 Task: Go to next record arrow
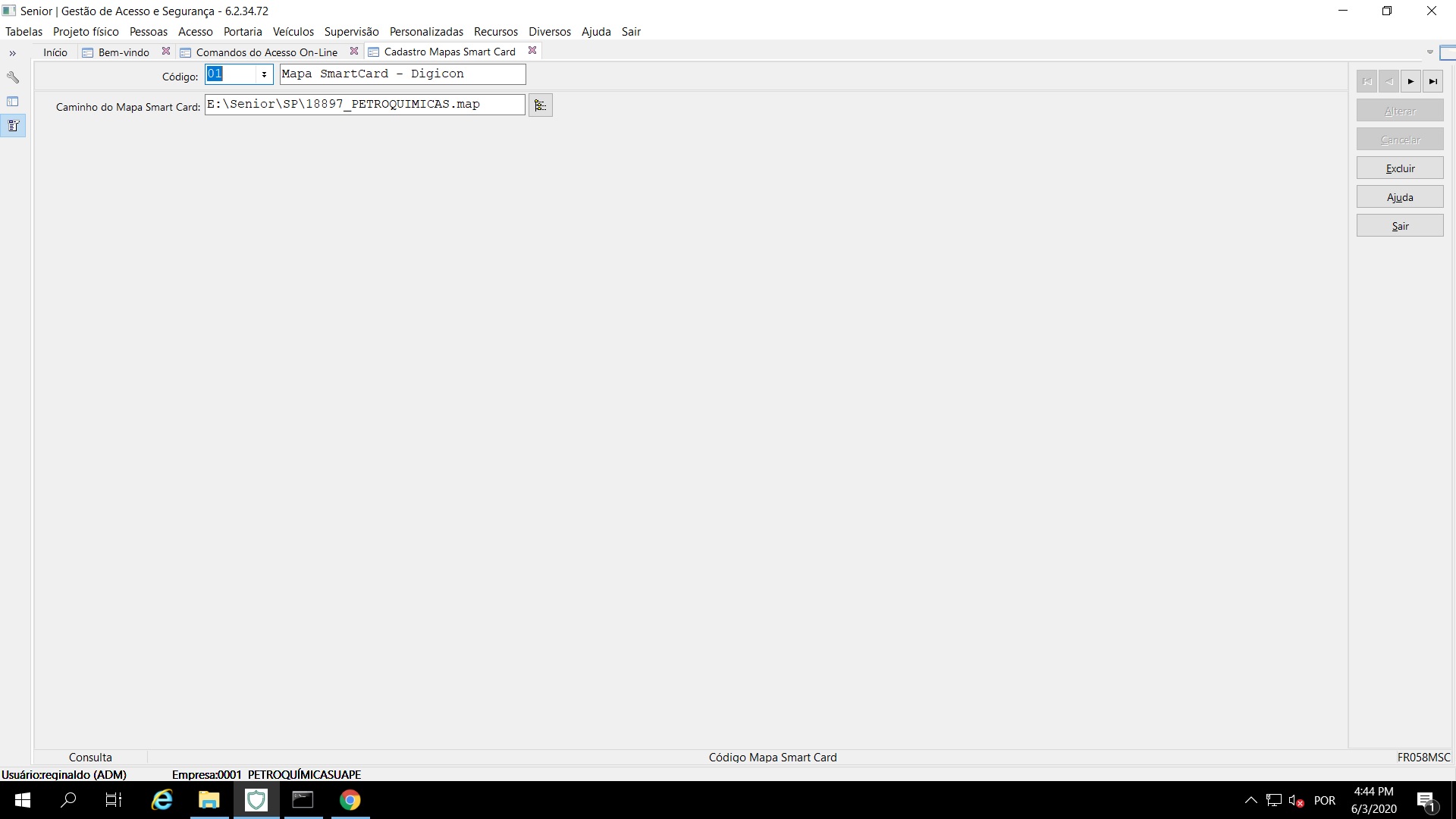[1410, 81]
